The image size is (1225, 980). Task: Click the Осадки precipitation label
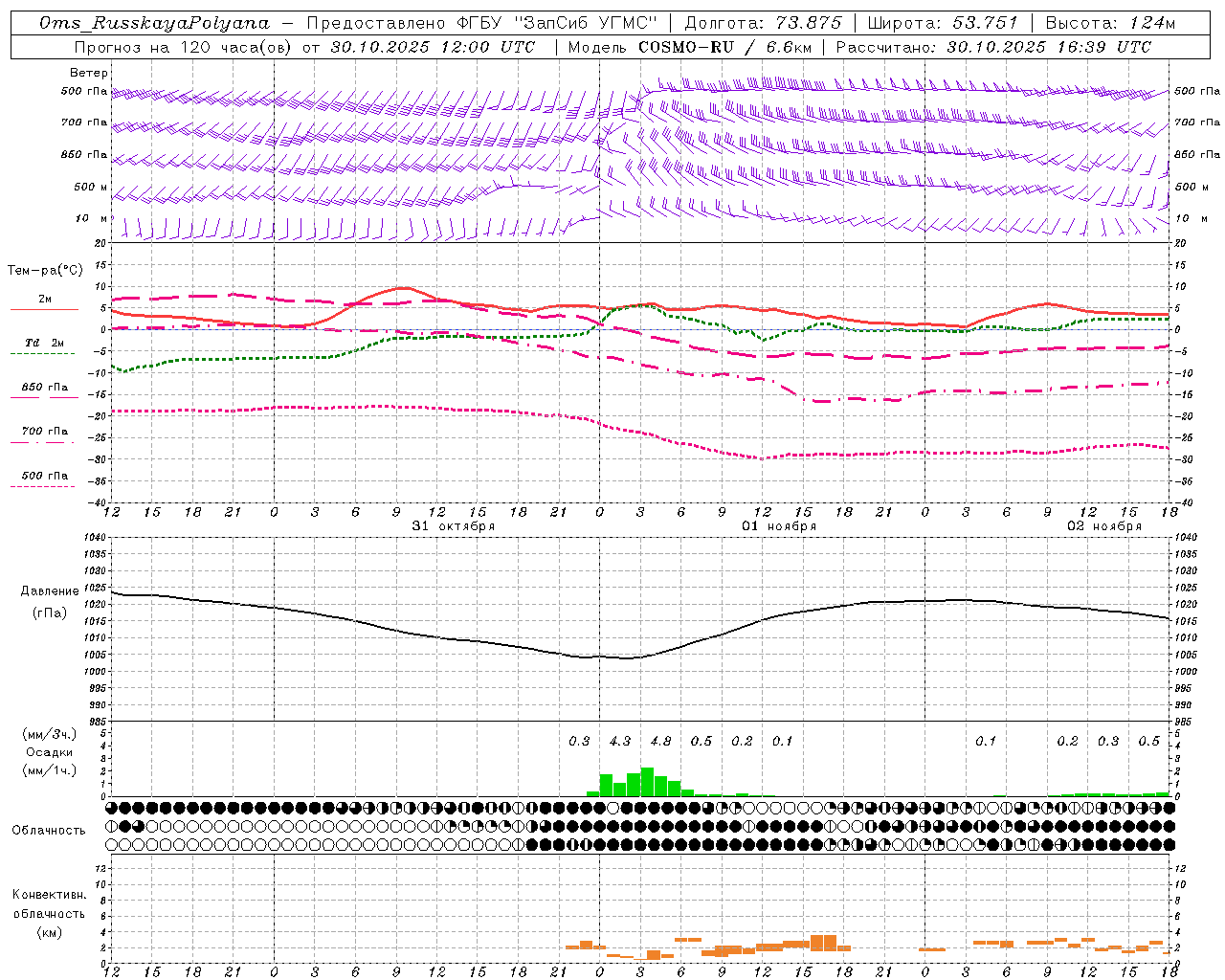[49, 752]
